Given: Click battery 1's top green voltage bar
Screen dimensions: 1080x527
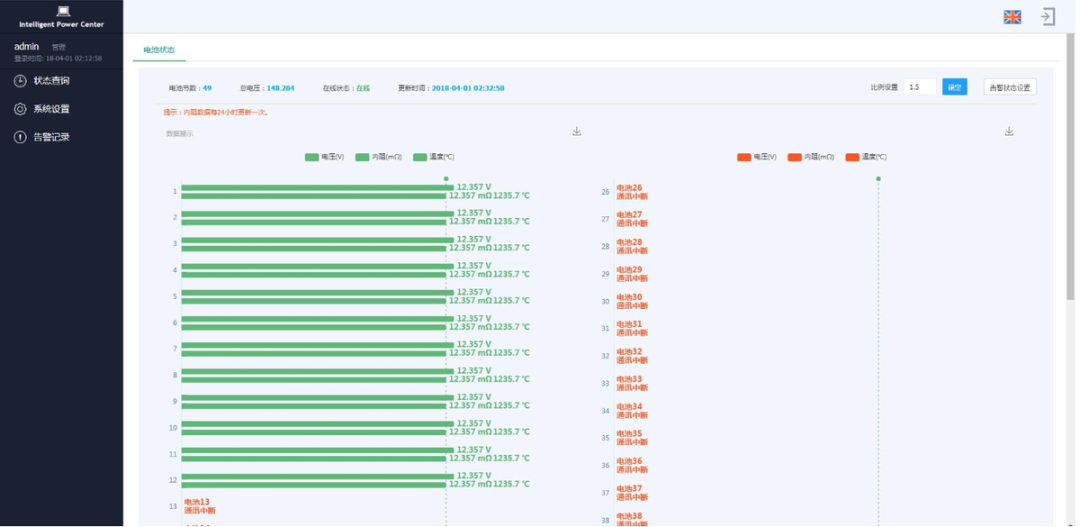Looking at the screenshot, I should coord(316,187).
